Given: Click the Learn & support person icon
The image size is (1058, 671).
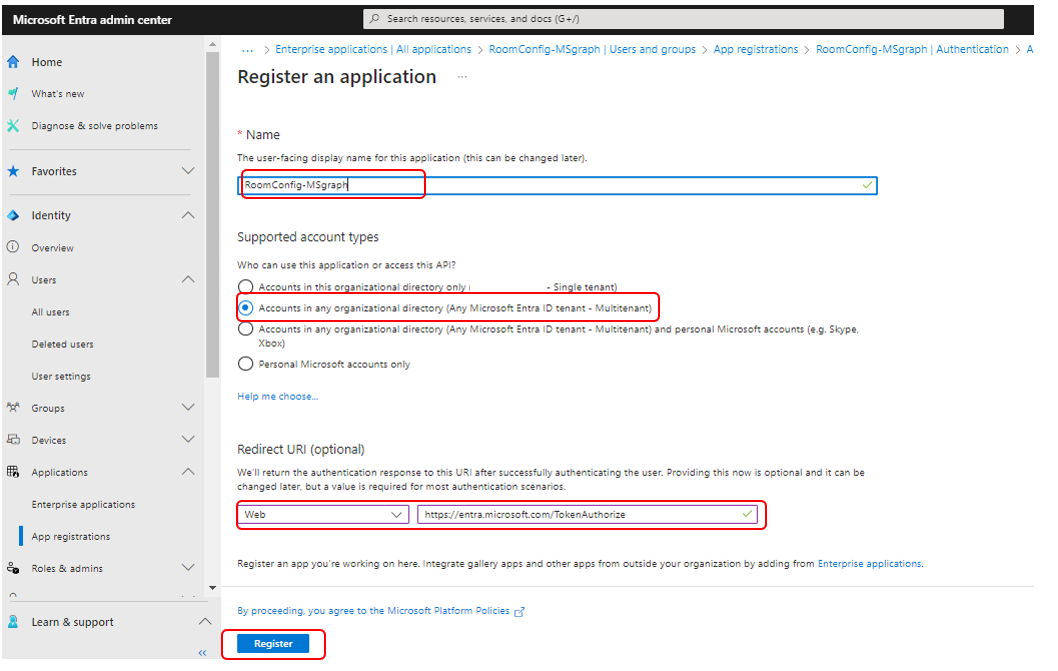Looking at the screenshot, I should coord(13,622).
